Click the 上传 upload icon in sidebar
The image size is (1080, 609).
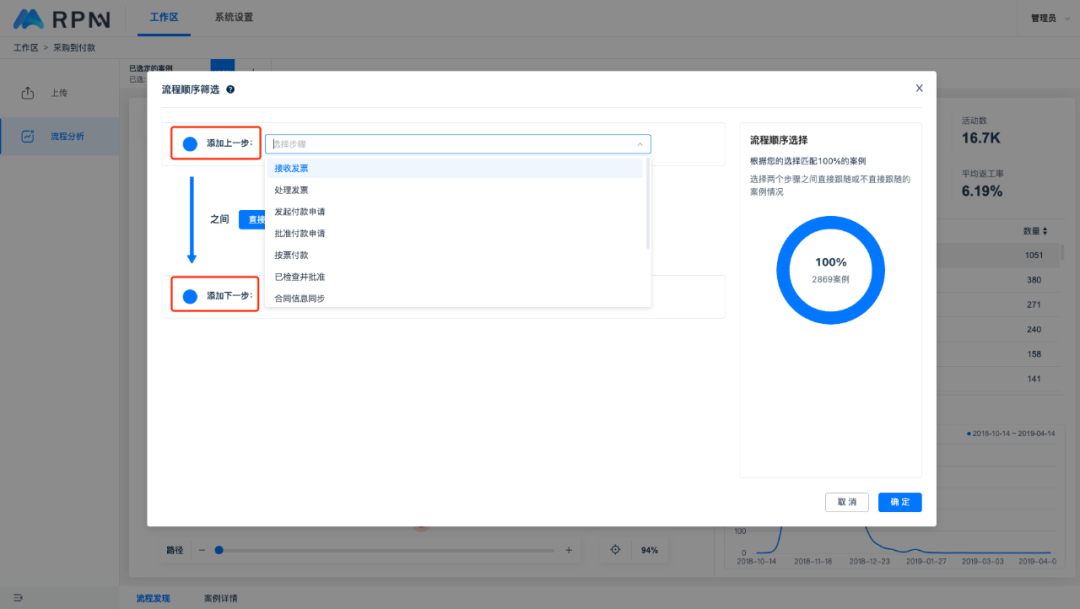[28, 93]
